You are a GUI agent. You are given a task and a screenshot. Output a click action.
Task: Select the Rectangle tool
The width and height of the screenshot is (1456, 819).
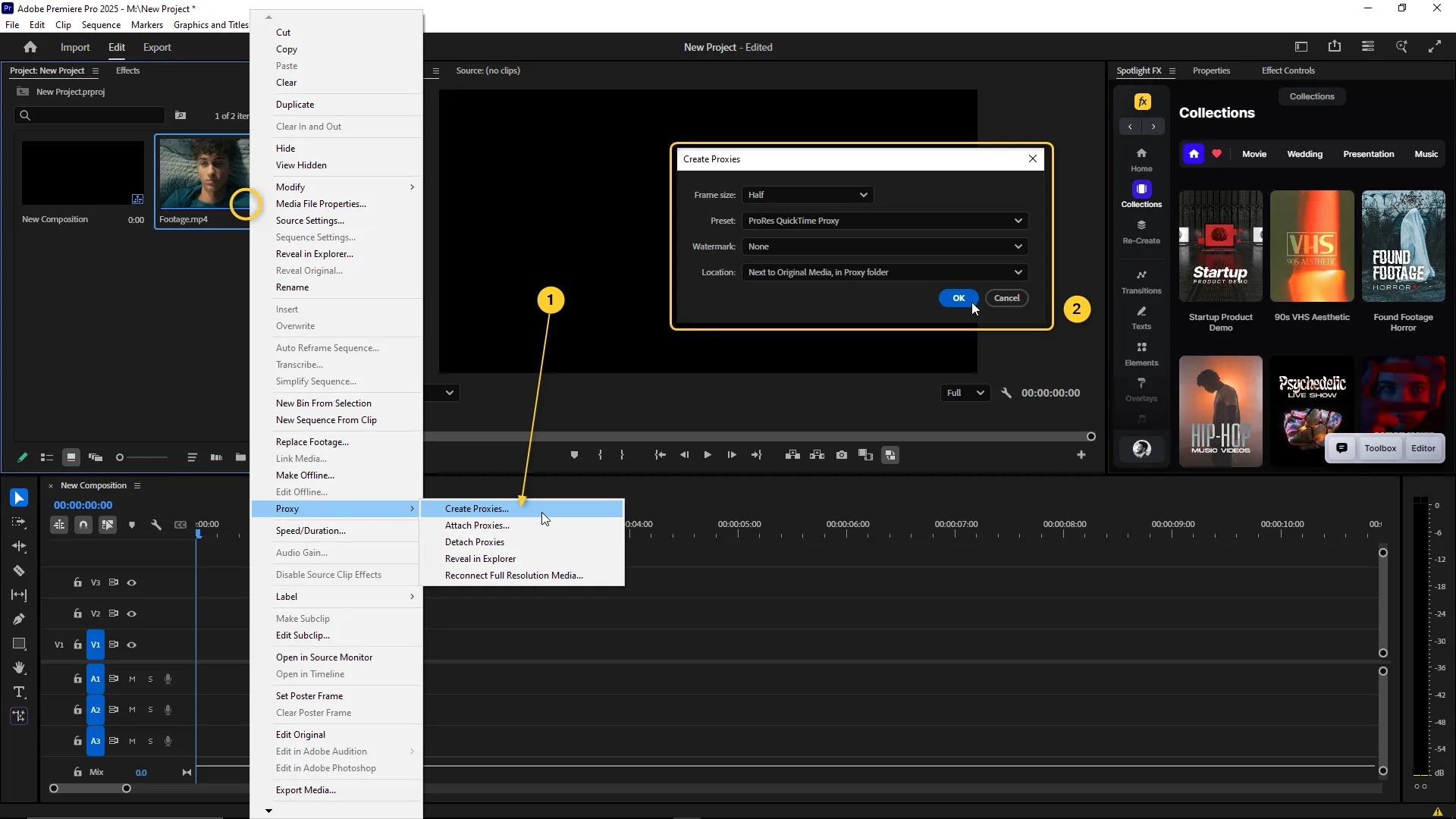[19, 643]
